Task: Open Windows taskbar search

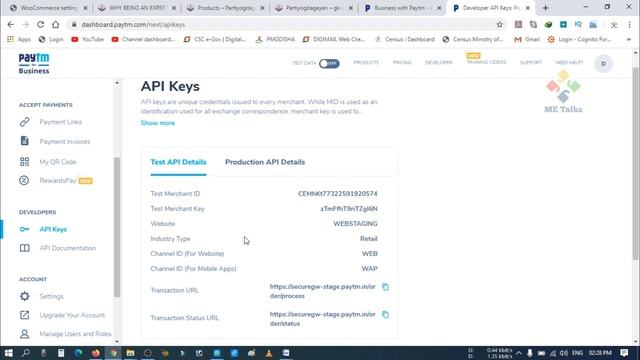Action: coord(25,353)
